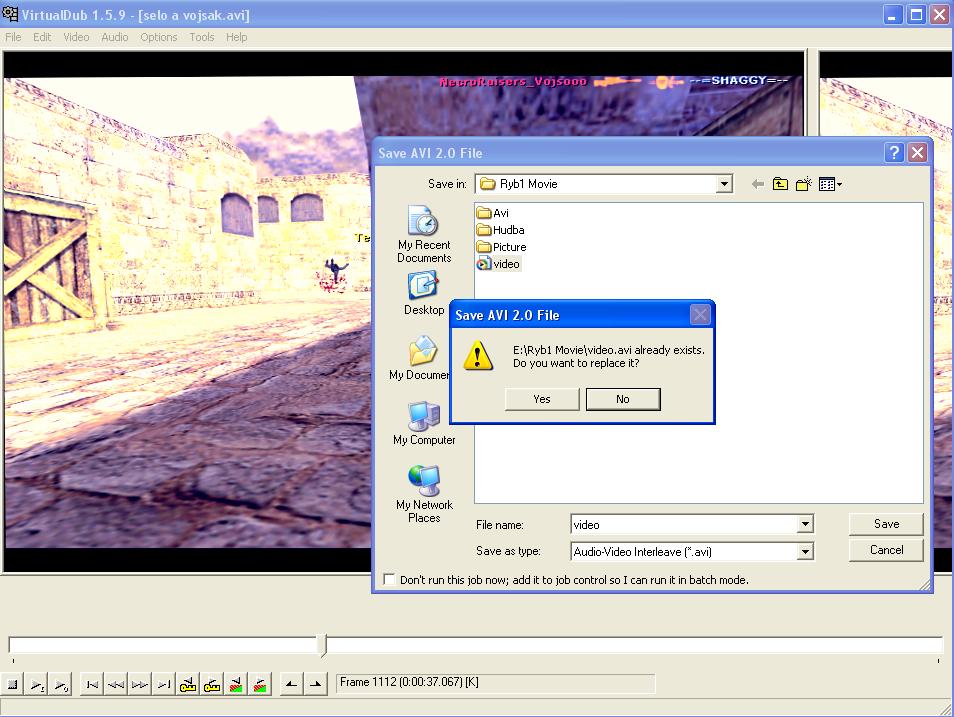Close the Save AVI 2.0 File dialog

(x=917, y=152)
